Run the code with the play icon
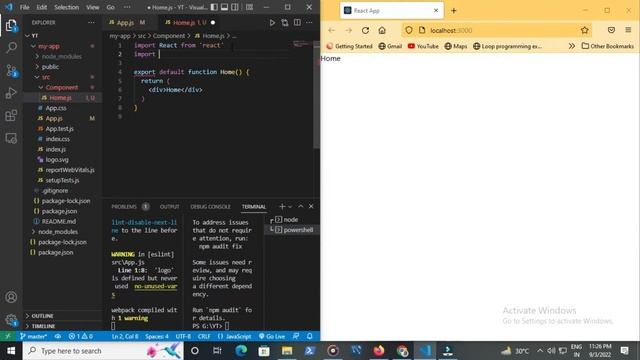640x360 pixels. click(x=272, y=23)
